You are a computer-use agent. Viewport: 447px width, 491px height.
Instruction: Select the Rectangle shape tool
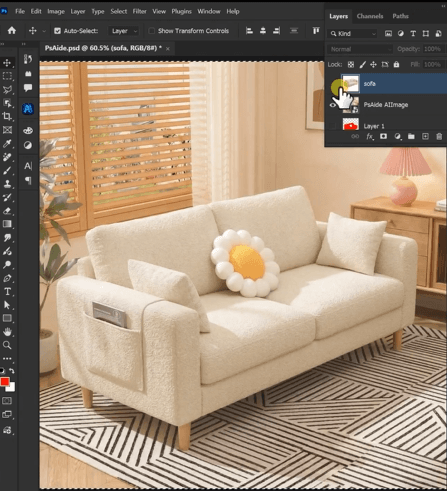point(7,318)
